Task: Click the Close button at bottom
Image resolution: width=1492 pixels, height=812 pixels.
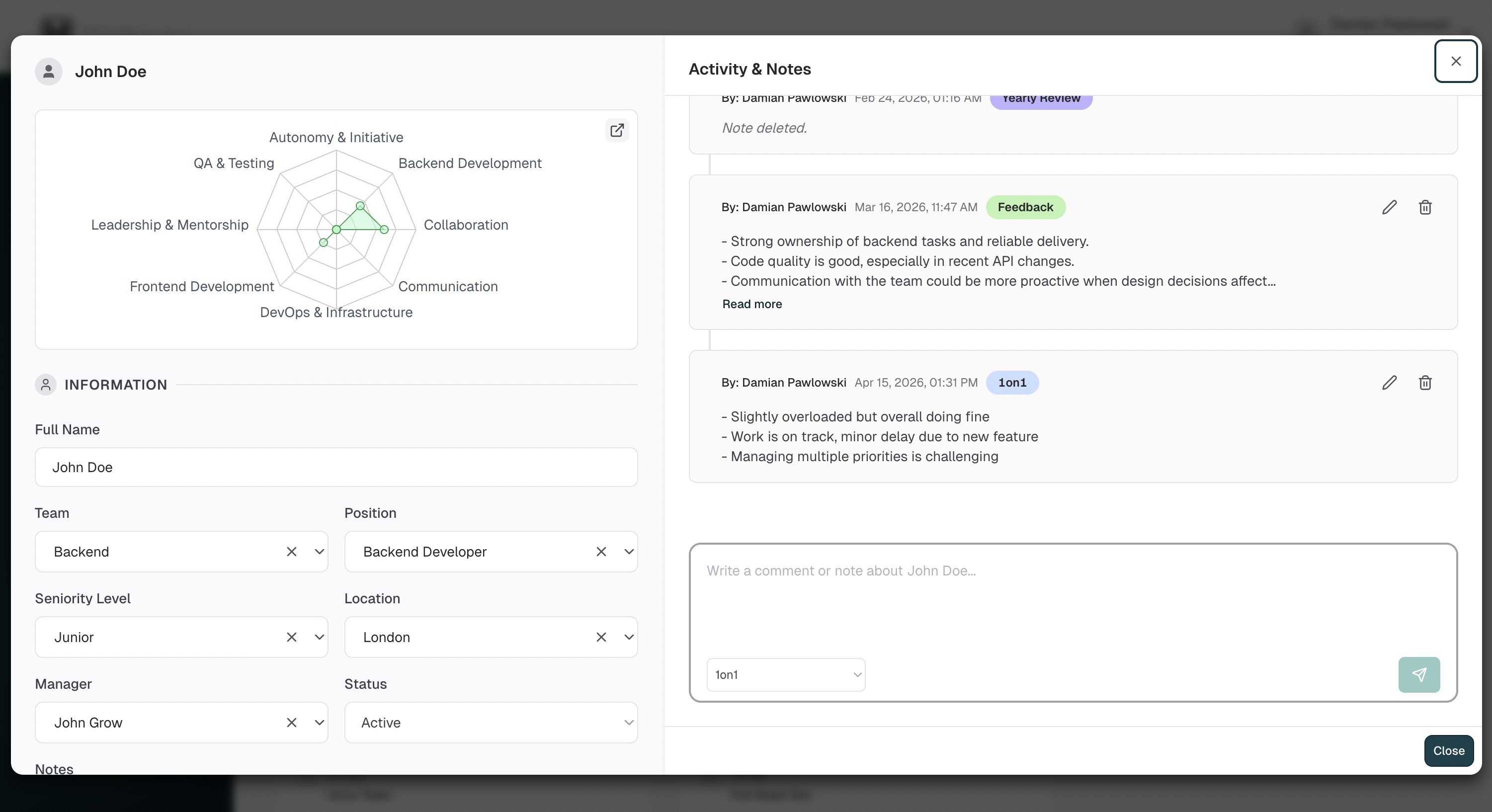Action: (1449, 750)
